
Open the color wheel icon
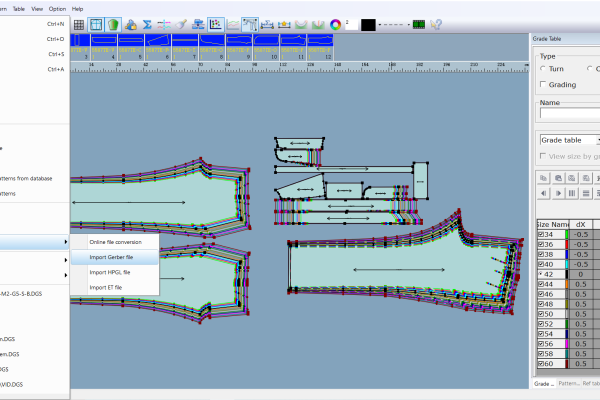[335, 25]
